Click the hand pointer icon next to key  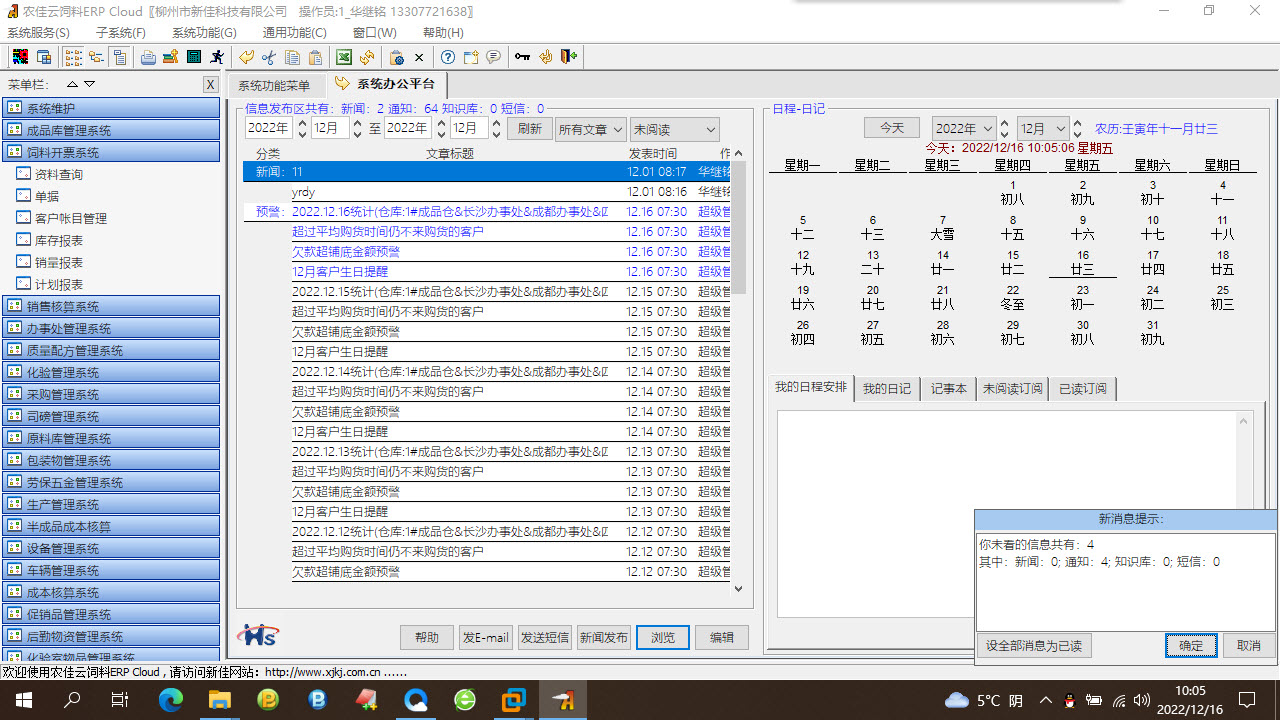546,57
